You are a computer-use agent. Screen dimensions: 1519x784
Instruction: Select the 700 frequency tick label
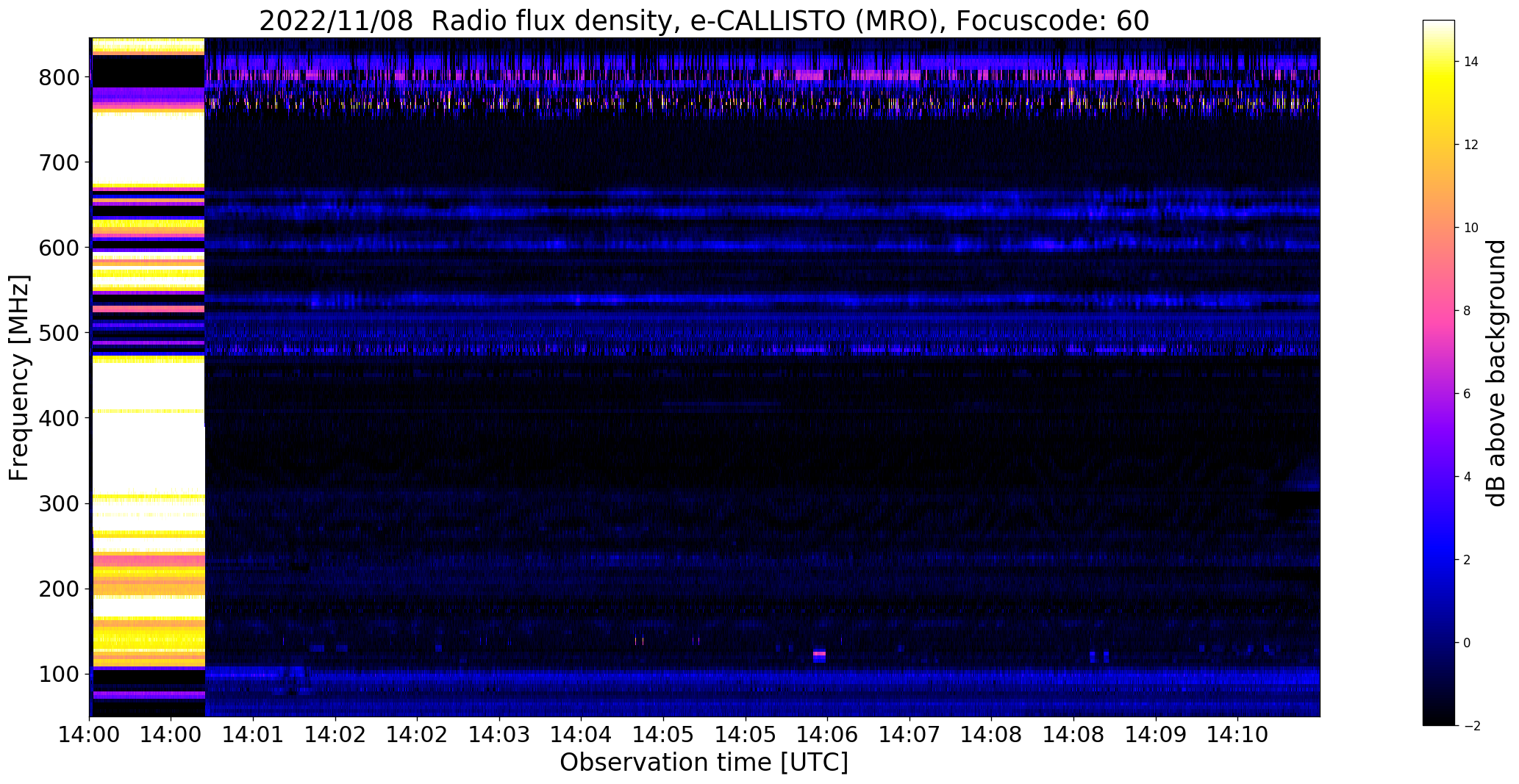pos(59,162)
